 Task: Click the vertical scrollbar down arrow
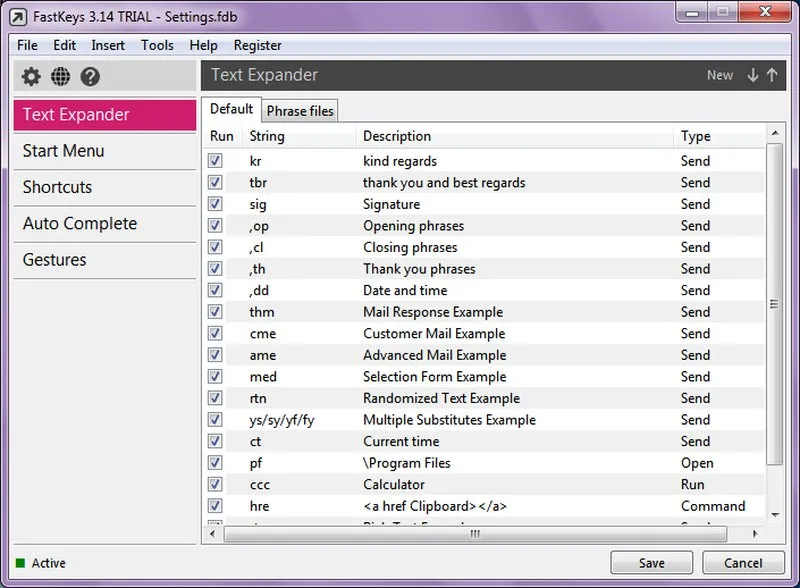click(775, 515)
